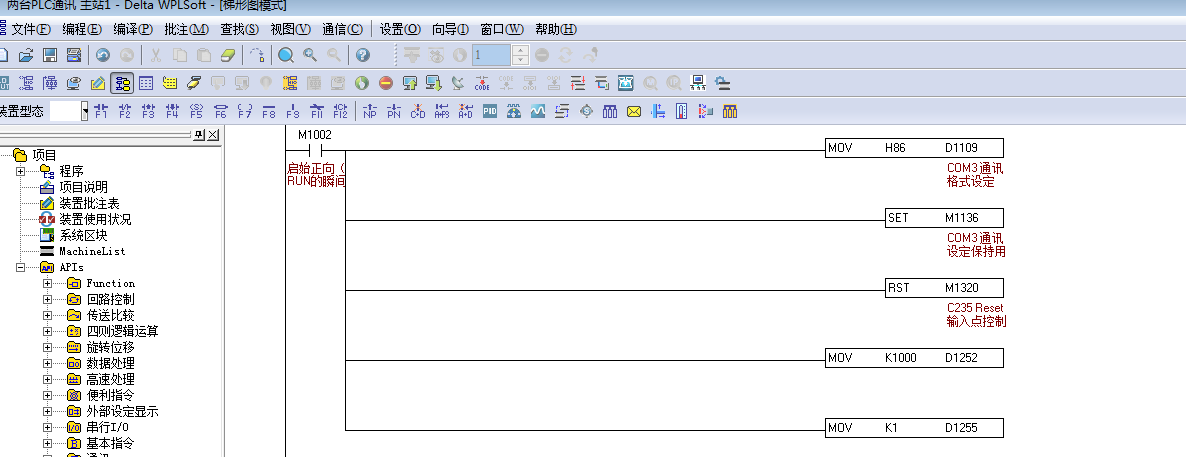Open the 装置型态 dropdown
The height and width of the screenshot is (457, 1186).
pyautogui.click(x=85, y=111)
